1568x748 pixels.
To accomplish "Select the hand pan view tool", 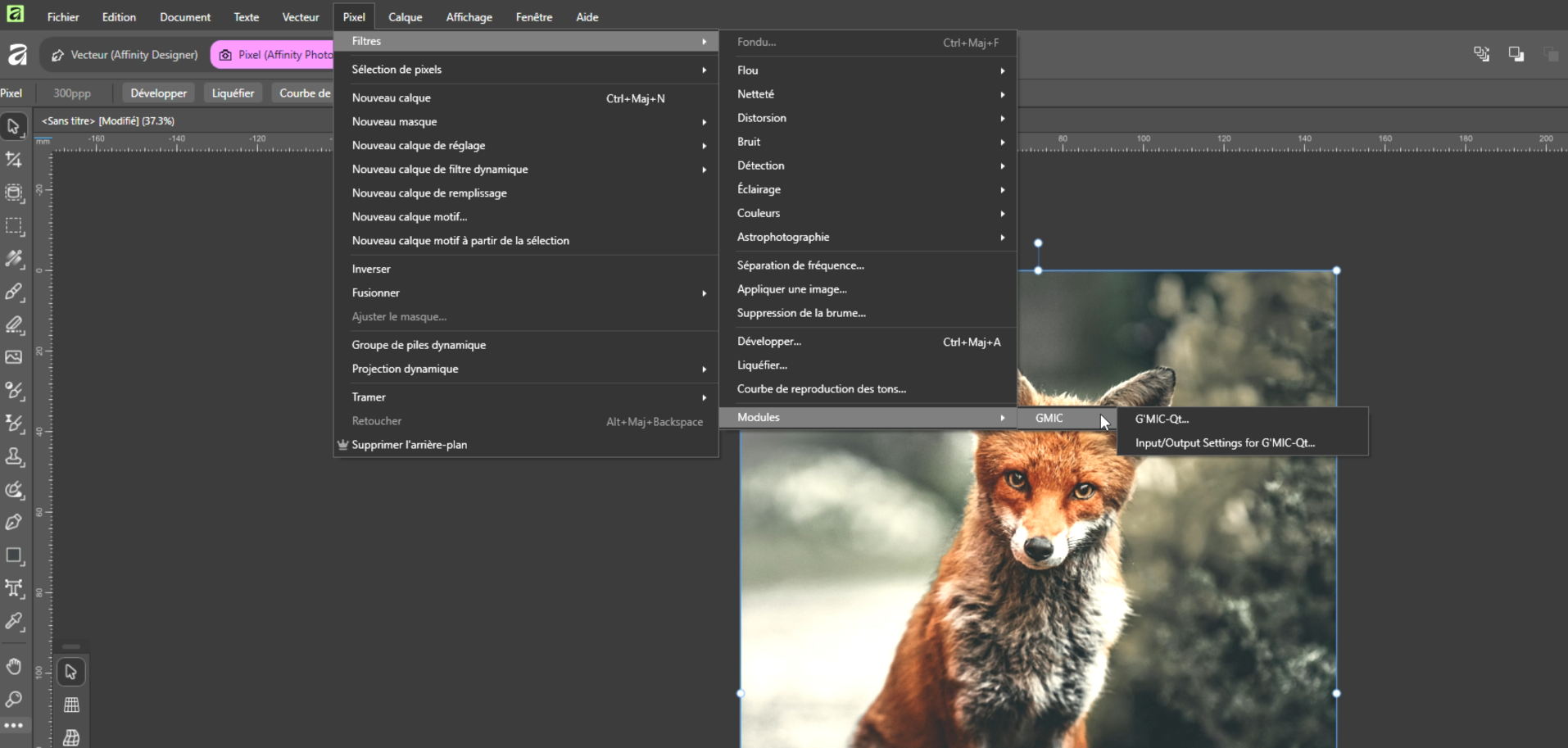I will click(14, 666).
